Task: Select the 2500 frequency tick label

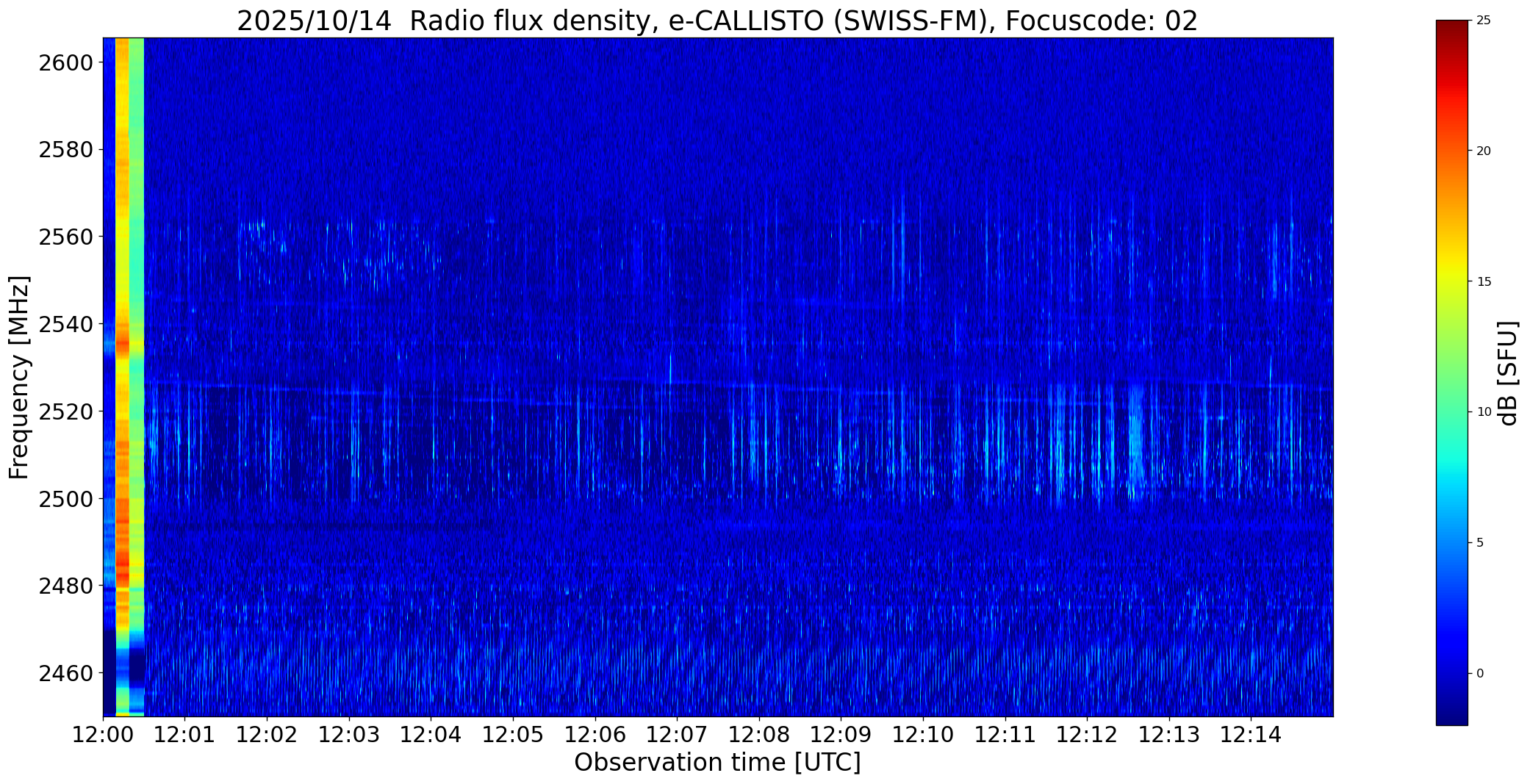Action: pos(66,499)
